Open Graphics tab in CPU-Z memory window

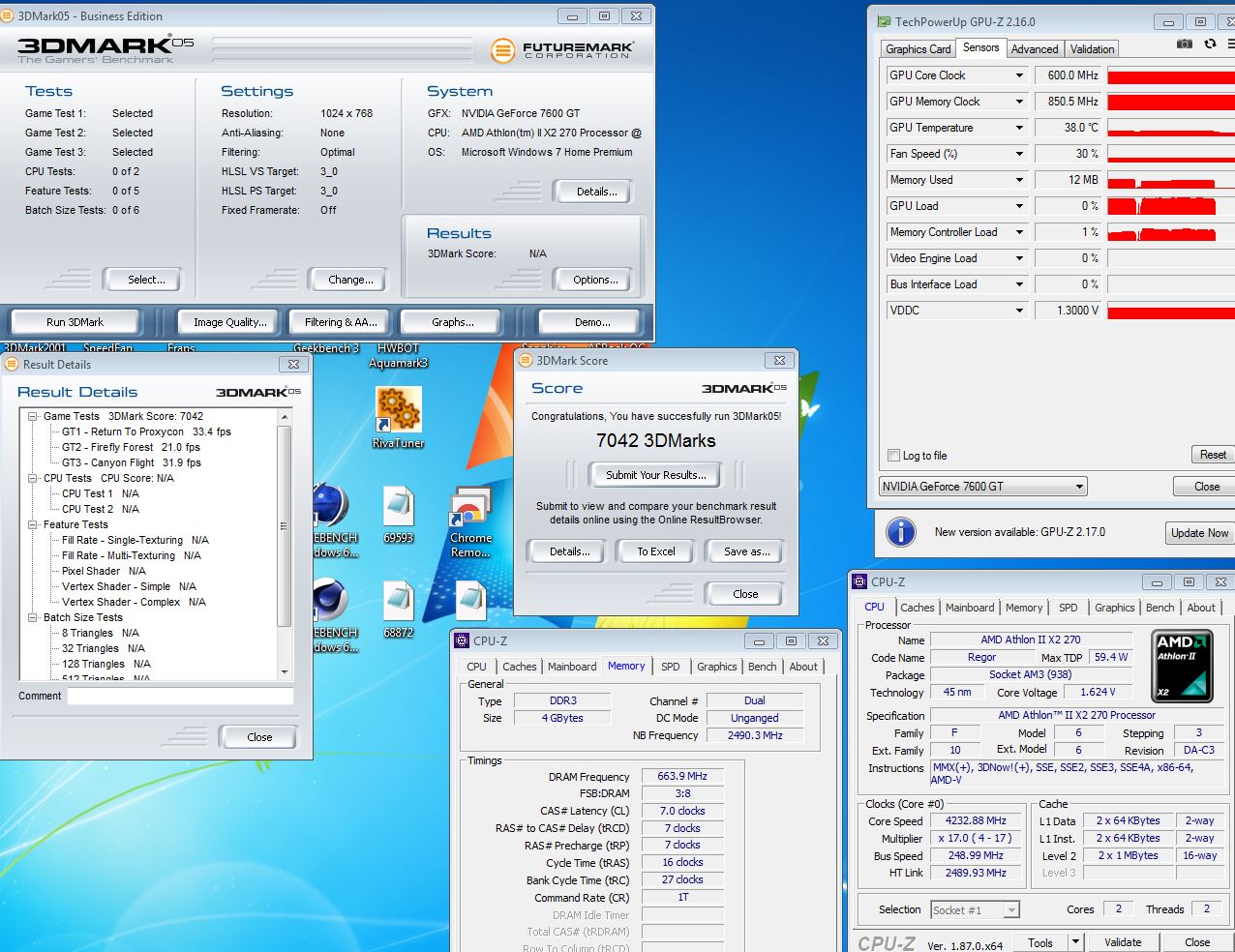coord(716,667)
